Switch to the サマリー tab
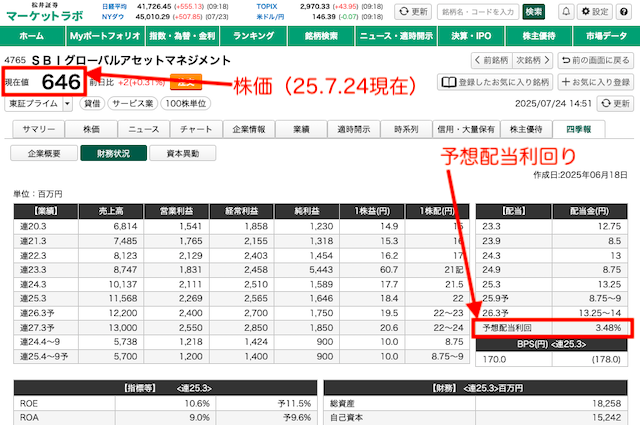The width and height of the screenshot is (640, 425). coord(38,129)
